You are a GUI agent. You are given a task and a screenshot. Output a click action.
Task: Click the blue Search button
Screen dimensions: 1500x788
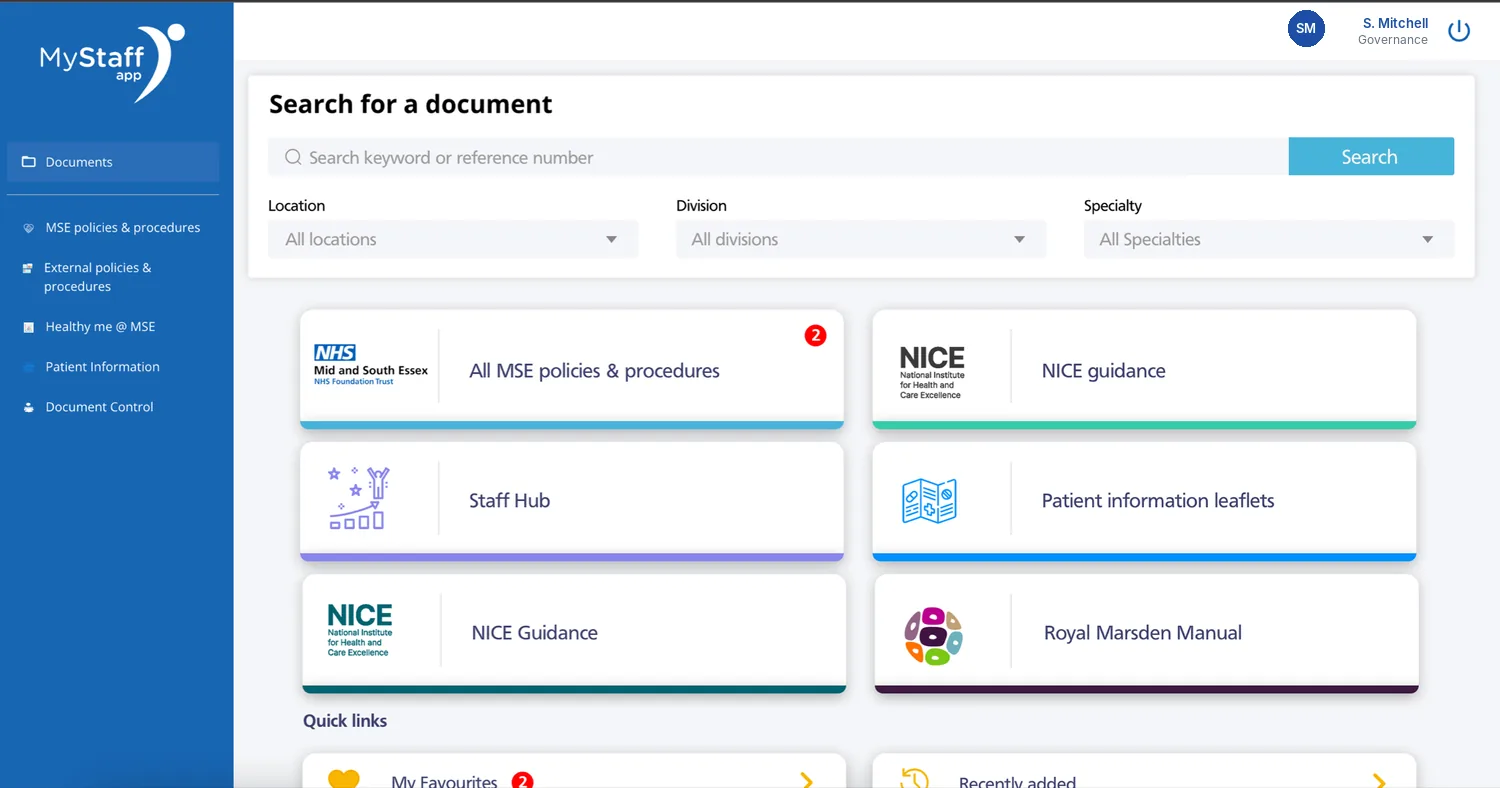[1371, 156]
